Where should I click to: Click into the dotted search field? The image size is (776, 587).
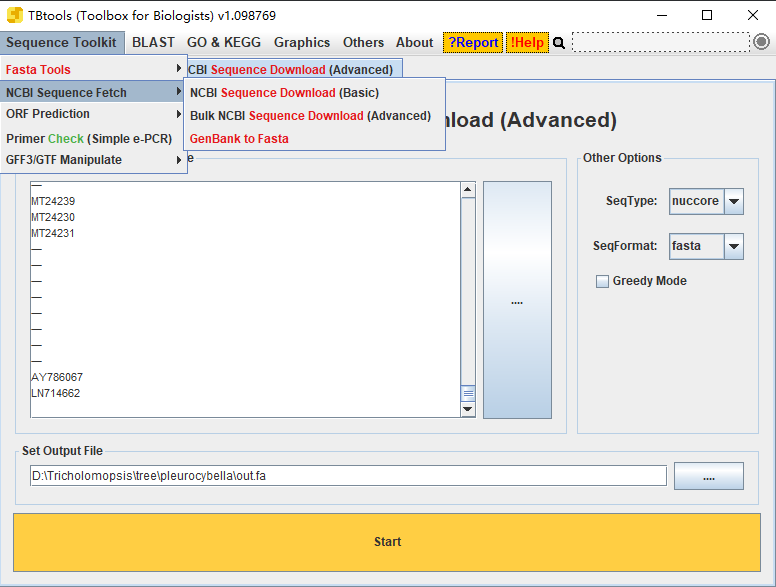(661, 43)
